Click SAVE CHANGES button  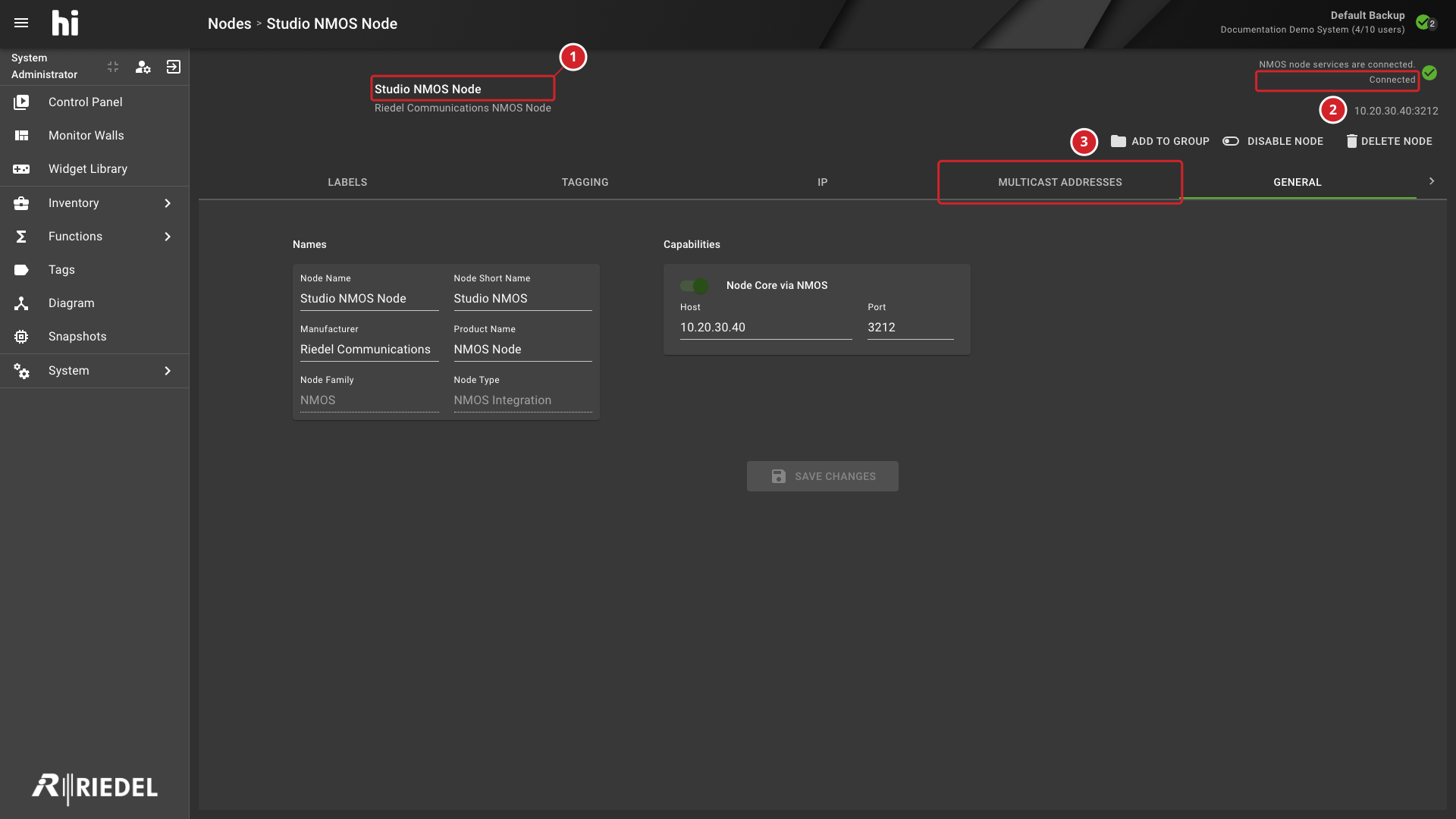click(x=822, y=476)
